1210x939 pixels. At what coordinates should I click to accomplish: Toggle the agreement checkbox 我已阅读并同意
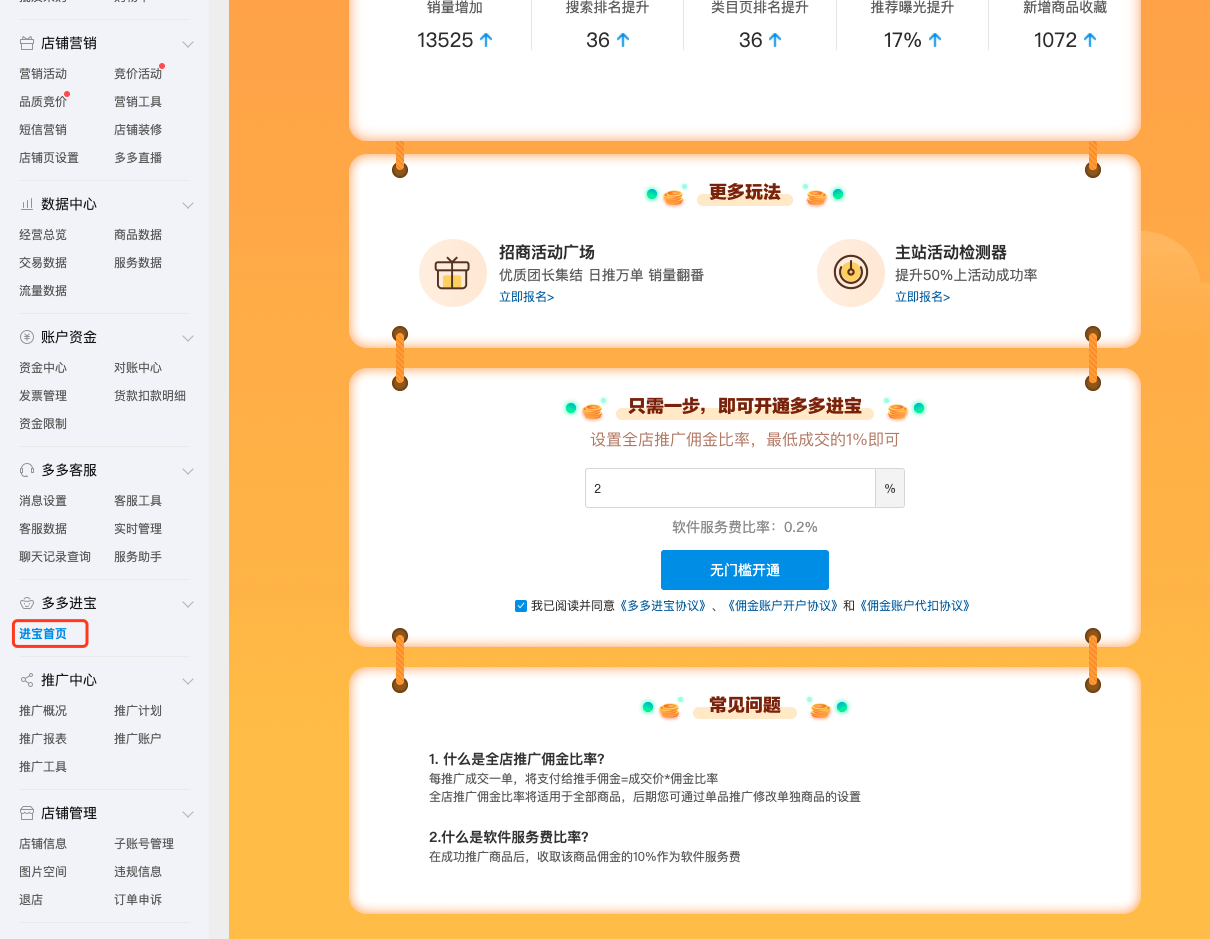click(521, 606)
